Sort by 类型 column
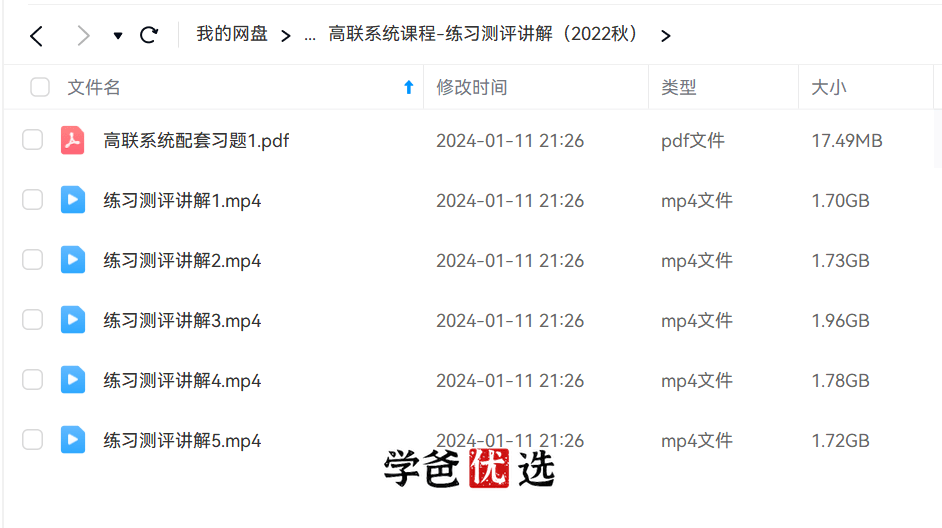The width and height of the screenshot is (942, 528). point(679,88)
